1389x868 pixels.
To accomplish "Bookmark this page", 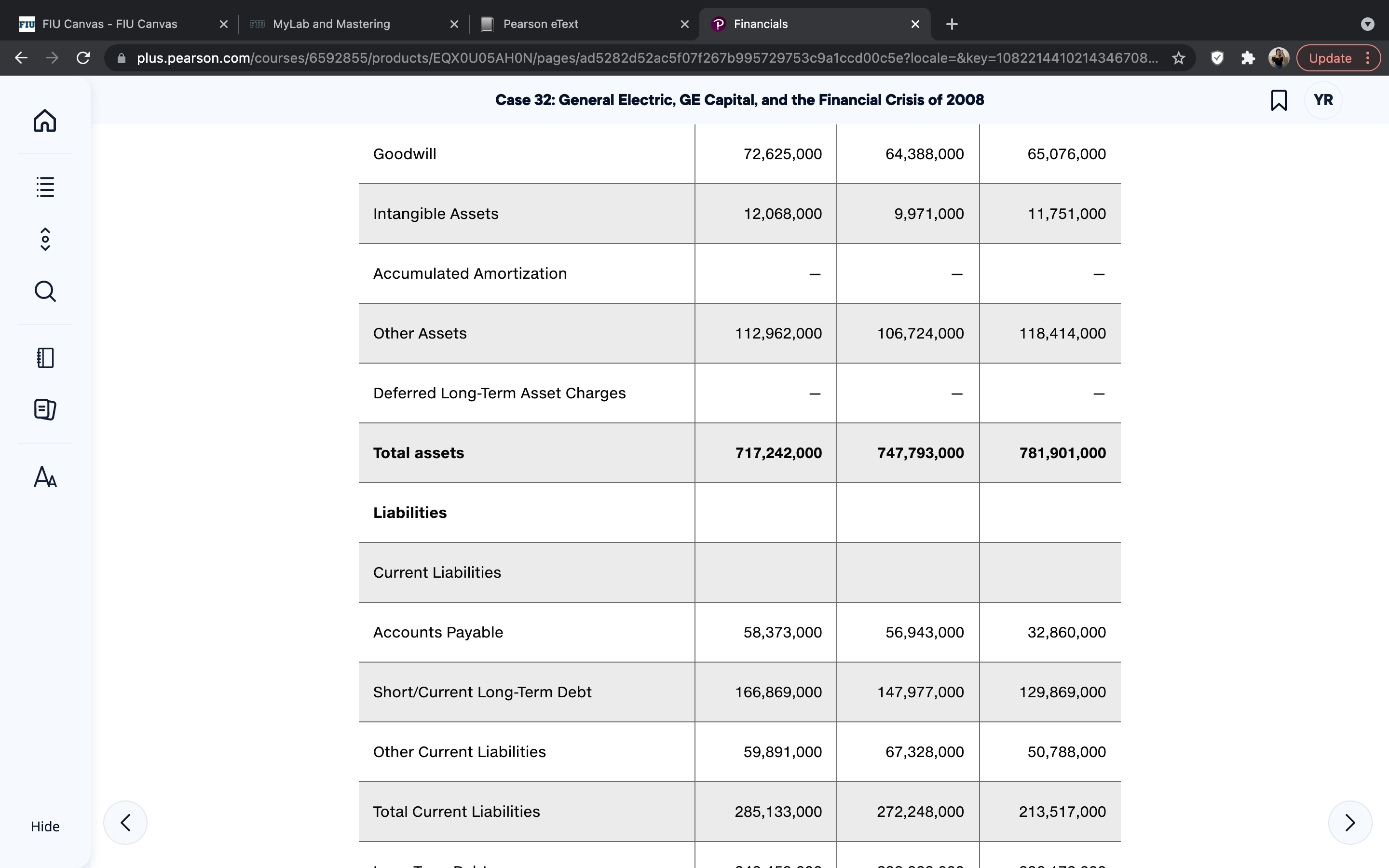I will click(1279, 100).
